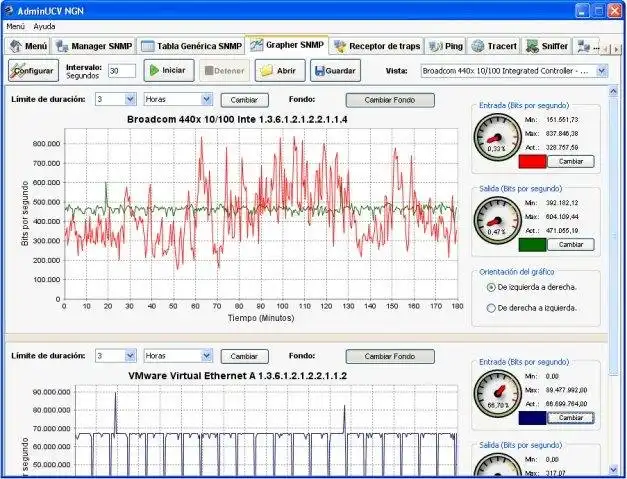Switch to the Menú tab
This screenshot has width=627, height=479.
pyautogui.click(x=28, y=46)
